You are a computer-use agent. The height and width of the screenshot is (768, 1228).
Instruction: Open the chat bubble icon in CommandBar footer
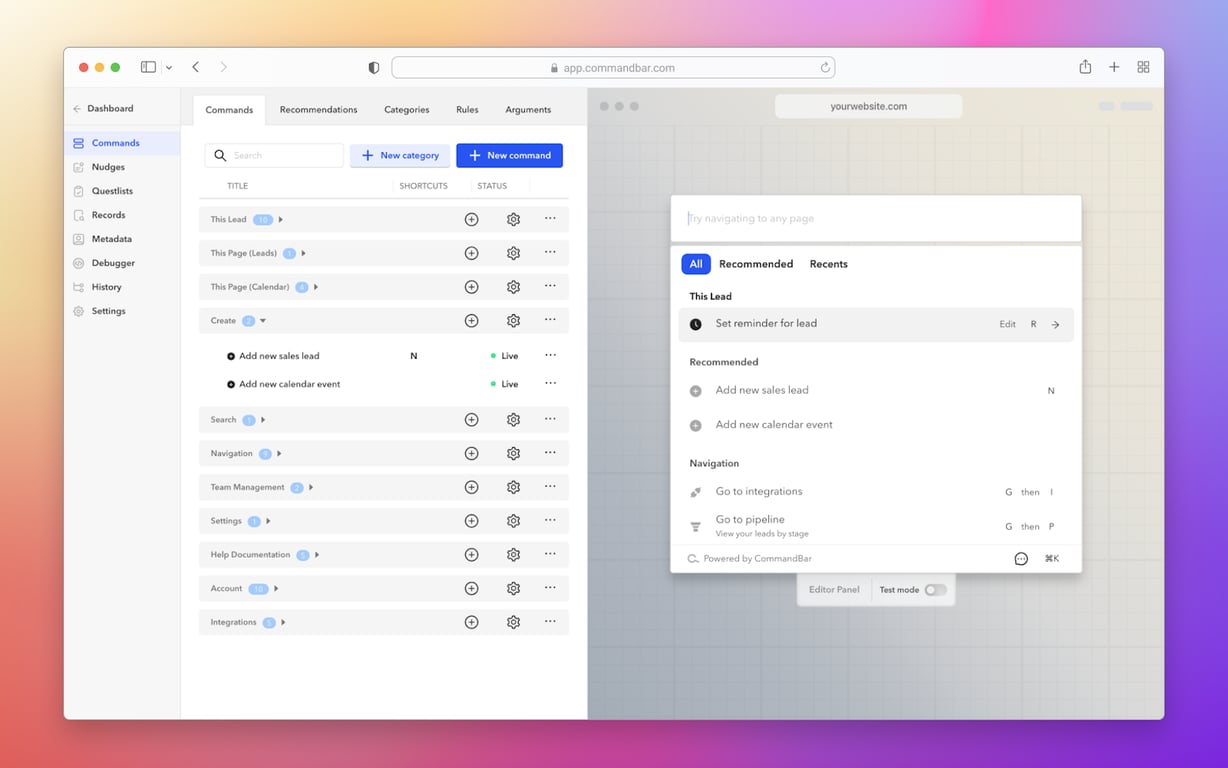pos(1021,559)
